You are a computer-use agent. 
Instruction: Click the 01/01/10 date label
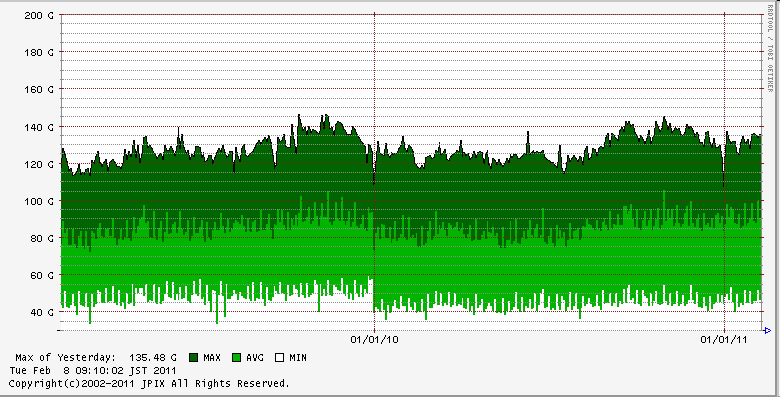(375, 340)
